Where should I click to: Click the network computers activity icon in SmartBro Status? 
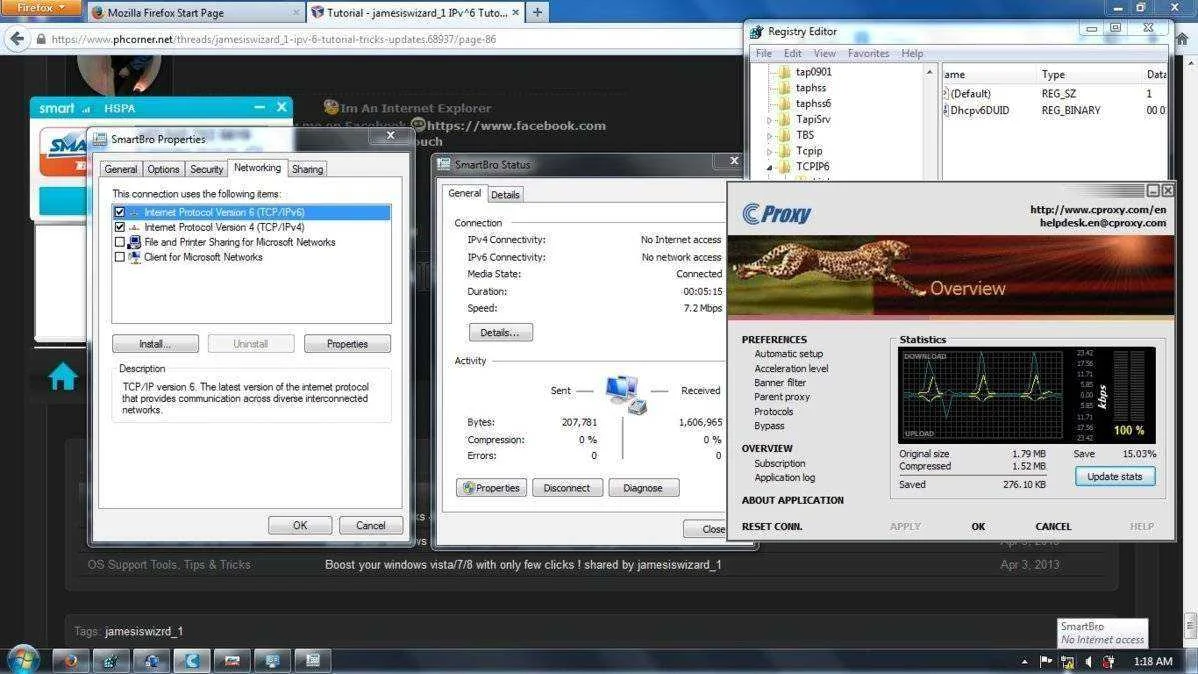[627, 394]
